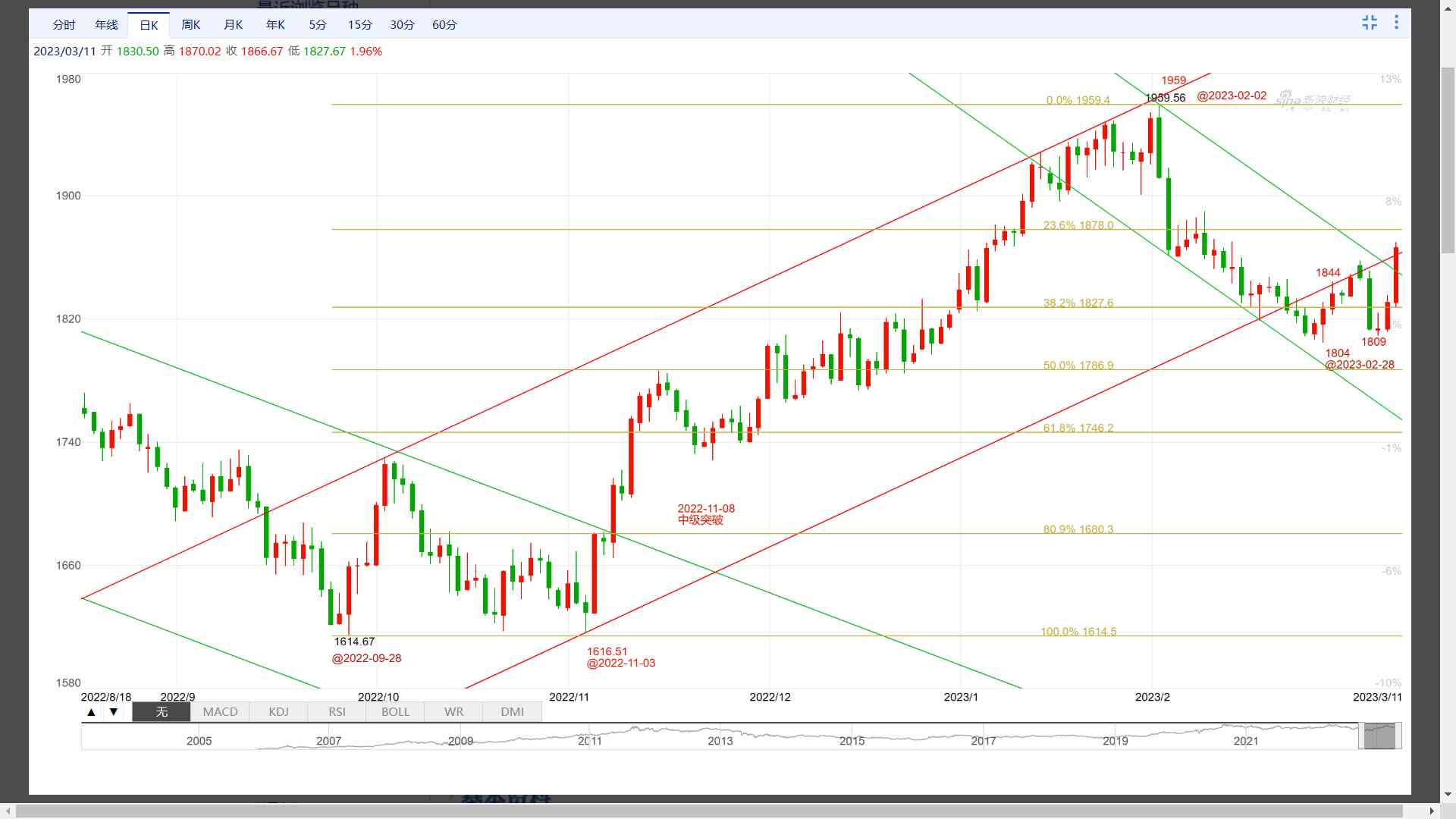Open the 60分 minute chart tab
Viewport: 1456px width, 819px height.
pos(444,25)
